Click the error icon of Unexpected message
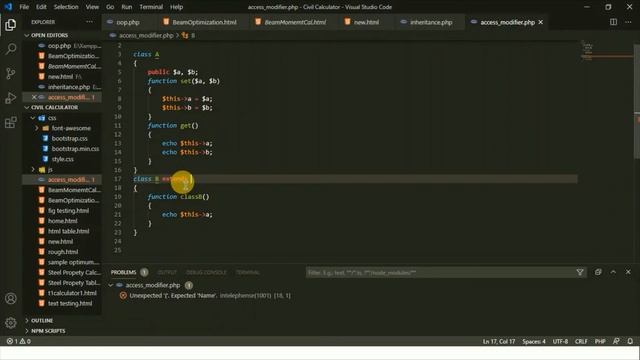 (x=123, y=296)
